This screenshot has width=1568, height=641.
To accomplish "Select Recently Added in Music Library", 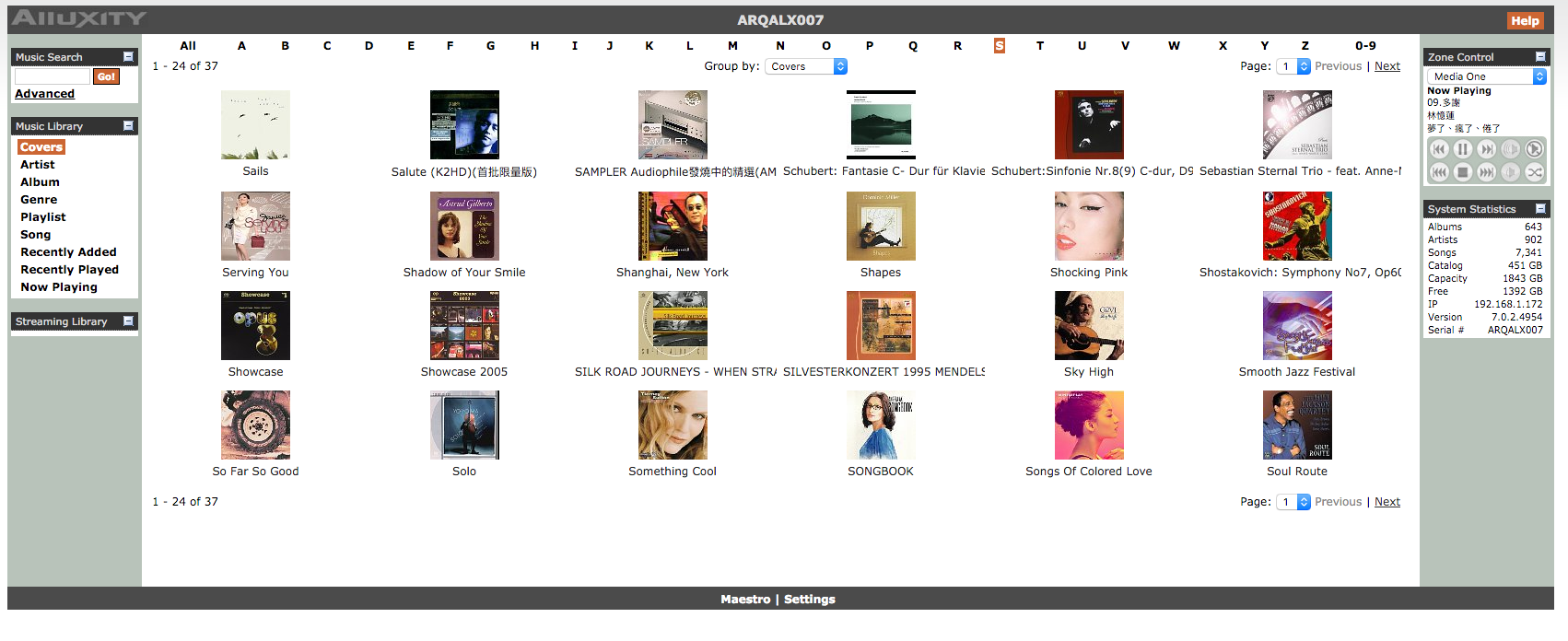I will (68, 252).
